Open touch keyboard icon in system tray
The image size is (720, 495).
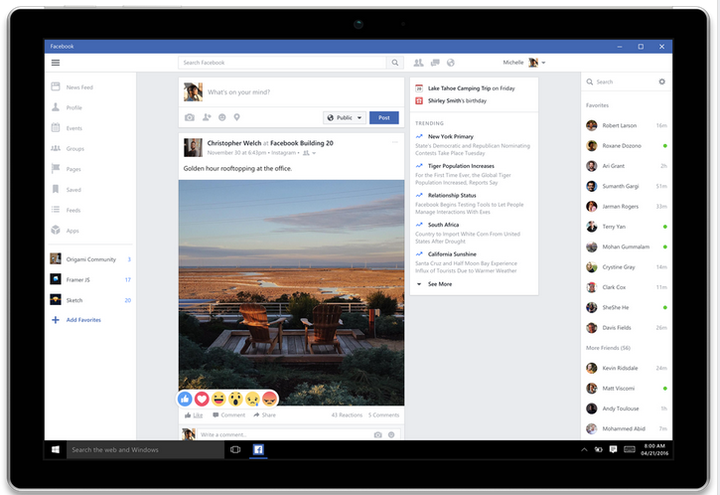click(x=630, y=450)
